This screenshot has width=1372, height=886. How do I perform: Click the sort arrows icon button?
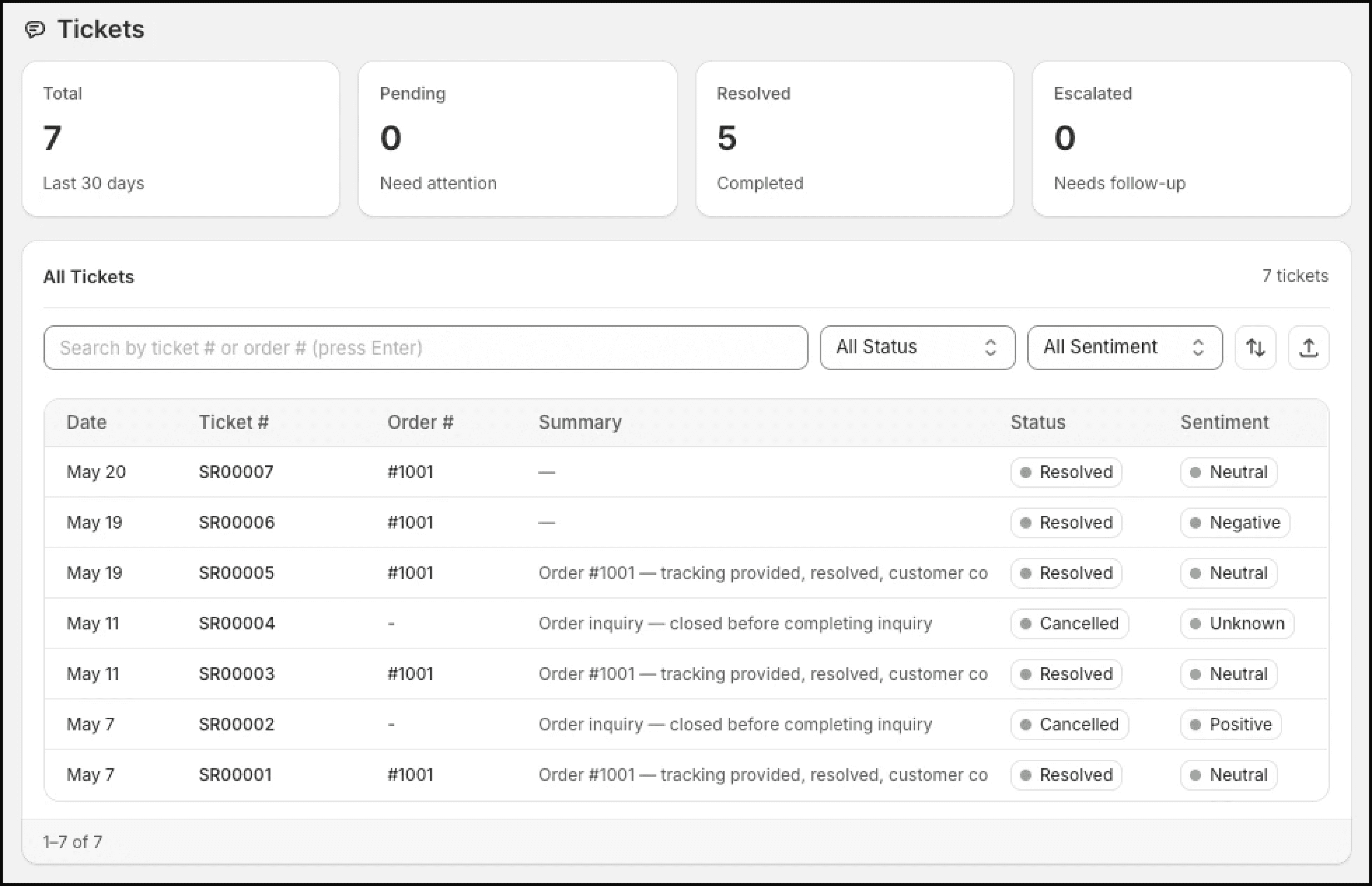pos(1255,347)
